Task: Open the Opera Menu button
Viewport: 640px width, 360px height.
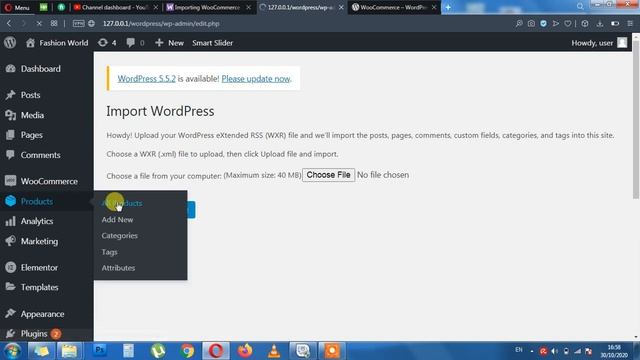Action: 17,7
